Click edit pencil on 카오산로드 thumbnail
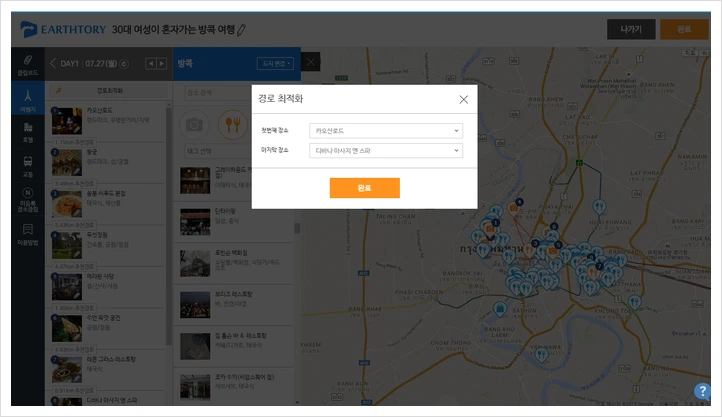 point(78,129)
